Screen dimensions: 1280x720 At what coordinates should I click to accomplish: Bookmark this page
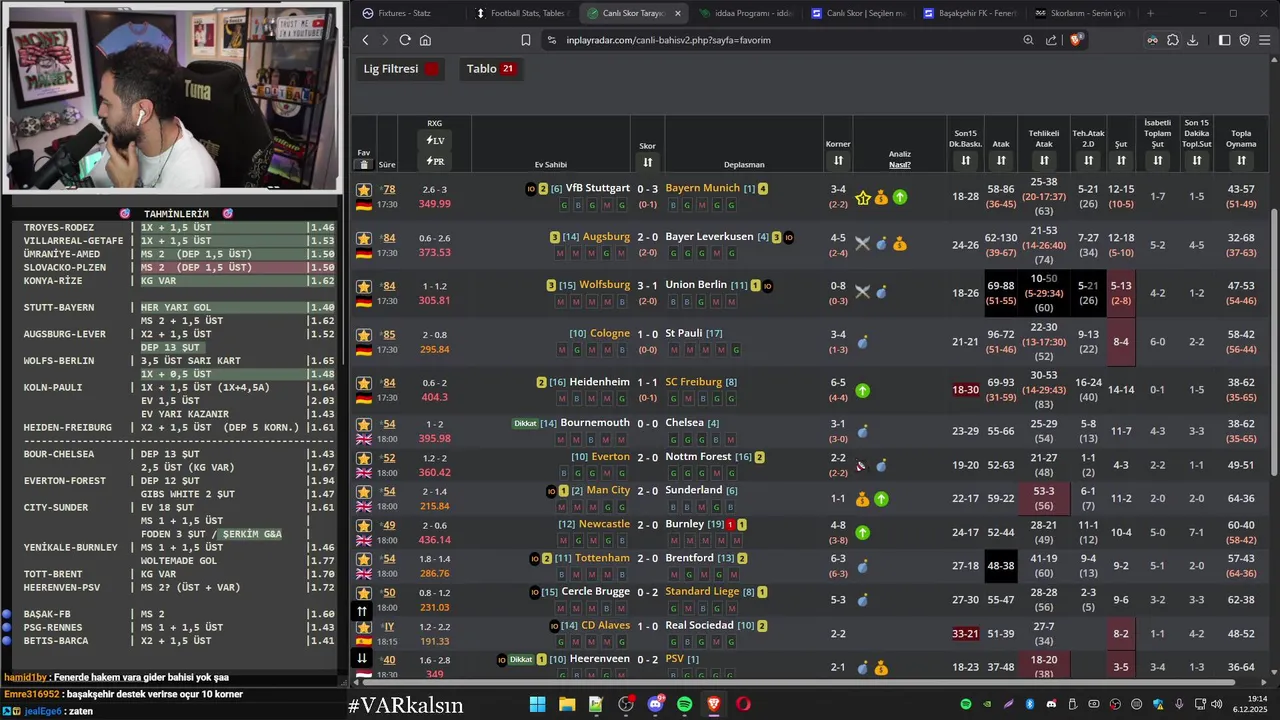coord(526,40)
